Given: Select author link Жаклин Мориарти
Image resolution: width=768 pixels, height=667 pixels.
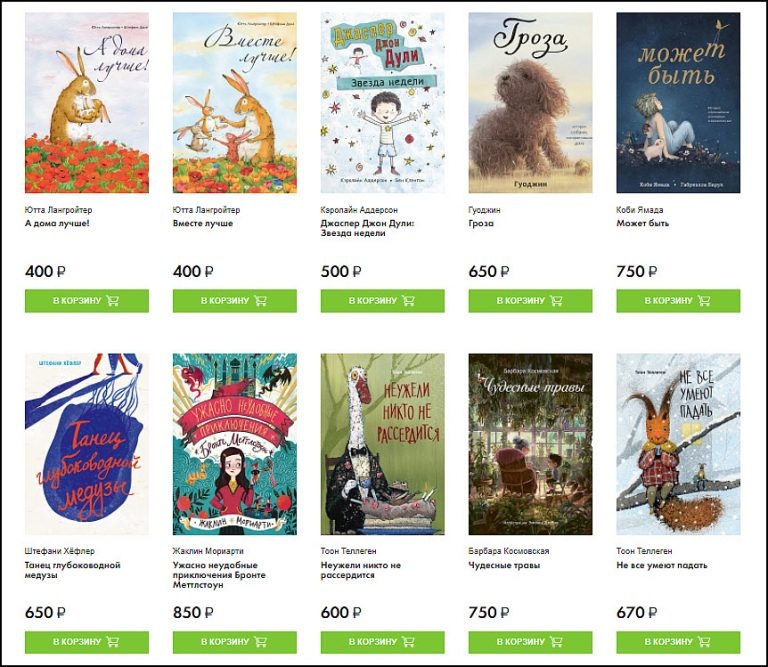Looking at the screenshot, I should click(x=208, y=551).
